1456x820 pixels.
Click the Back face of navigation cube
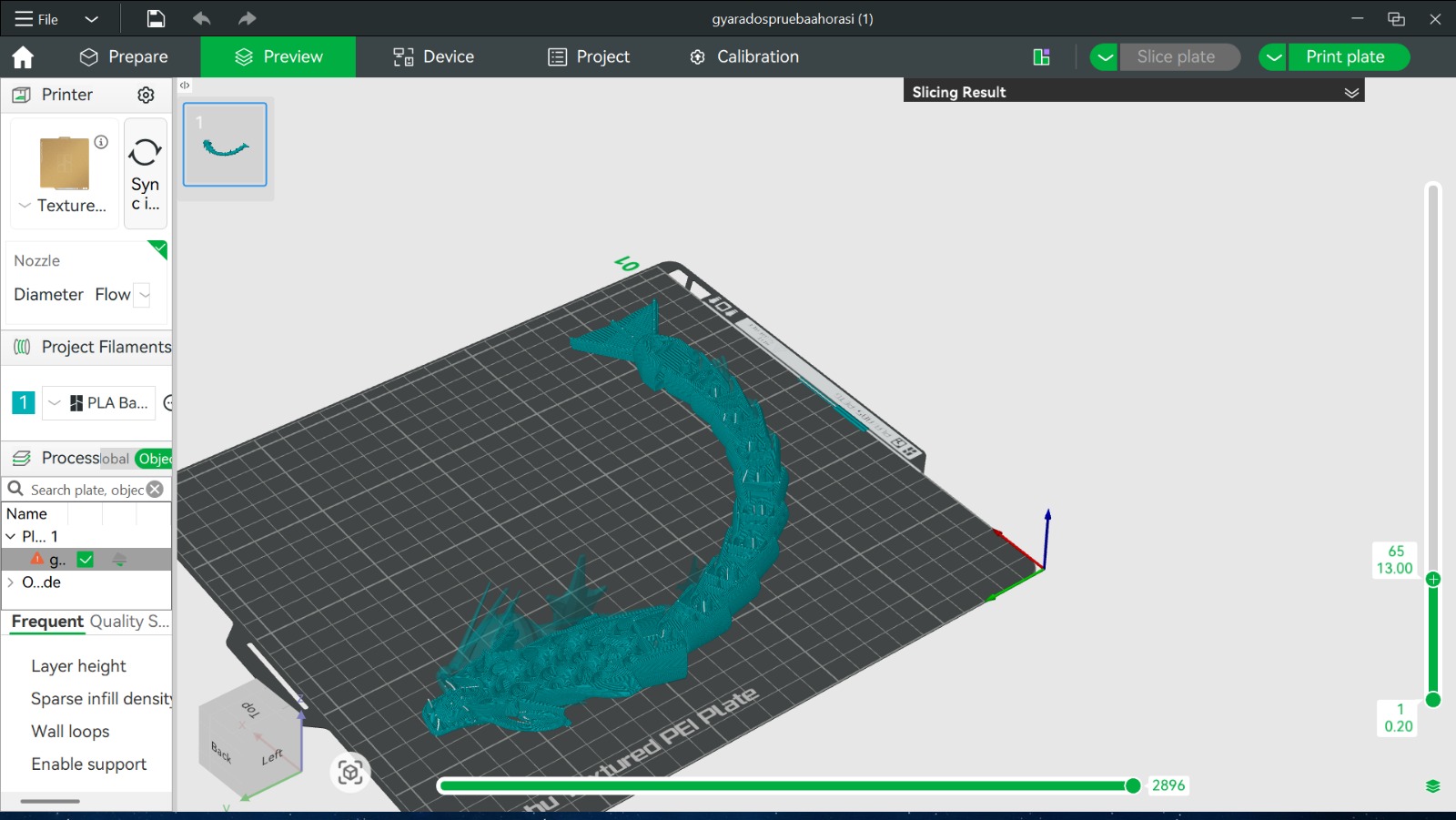[x=221, y=751]
